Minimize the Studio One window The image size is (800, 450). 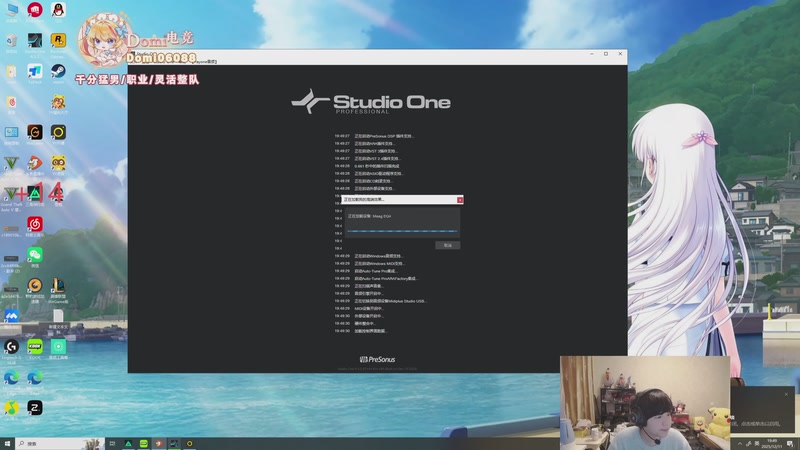point(592,54)
